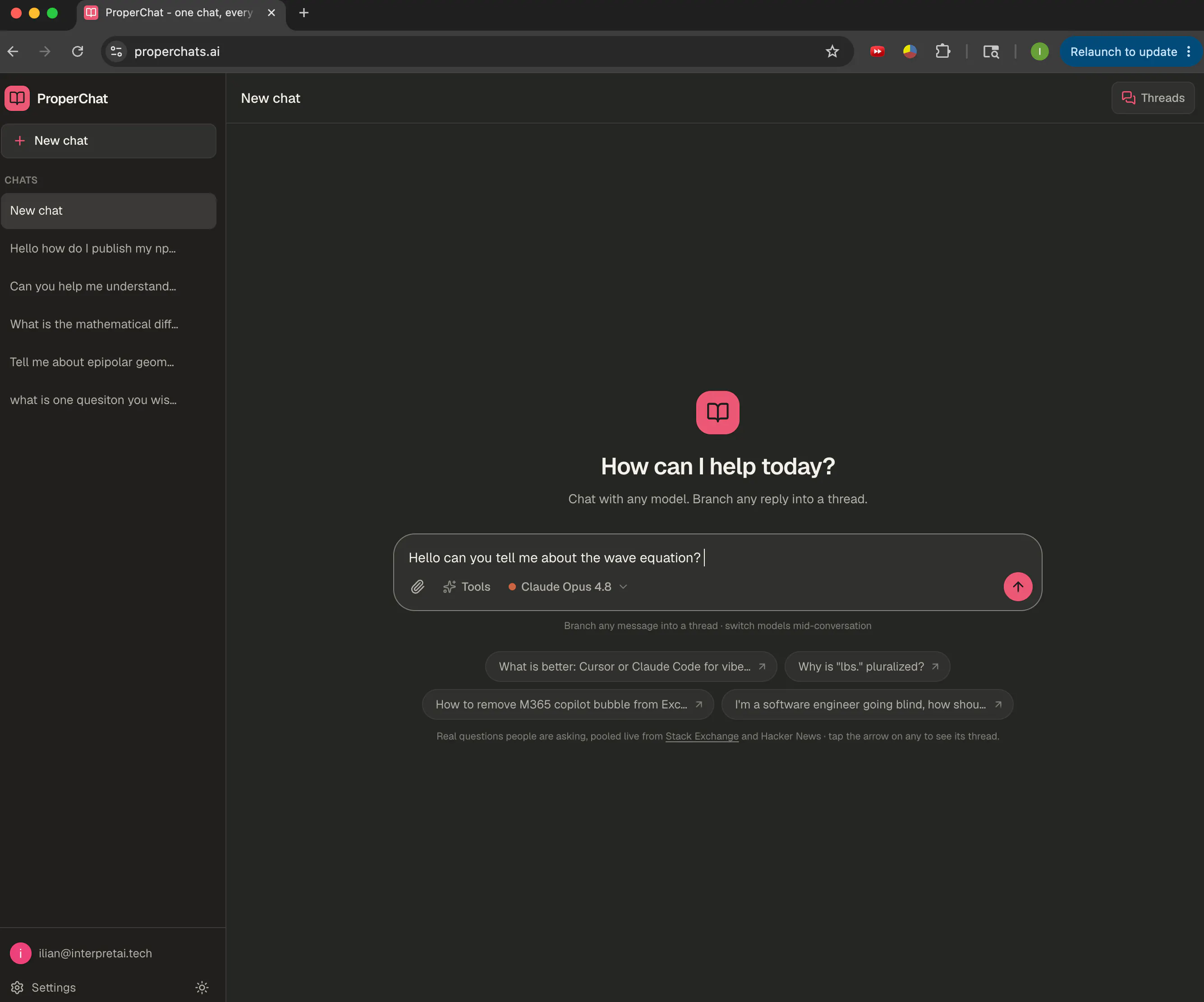Open Chrome three-dot menu
Viewport: 1204px width, 1002px height.
1189,51
